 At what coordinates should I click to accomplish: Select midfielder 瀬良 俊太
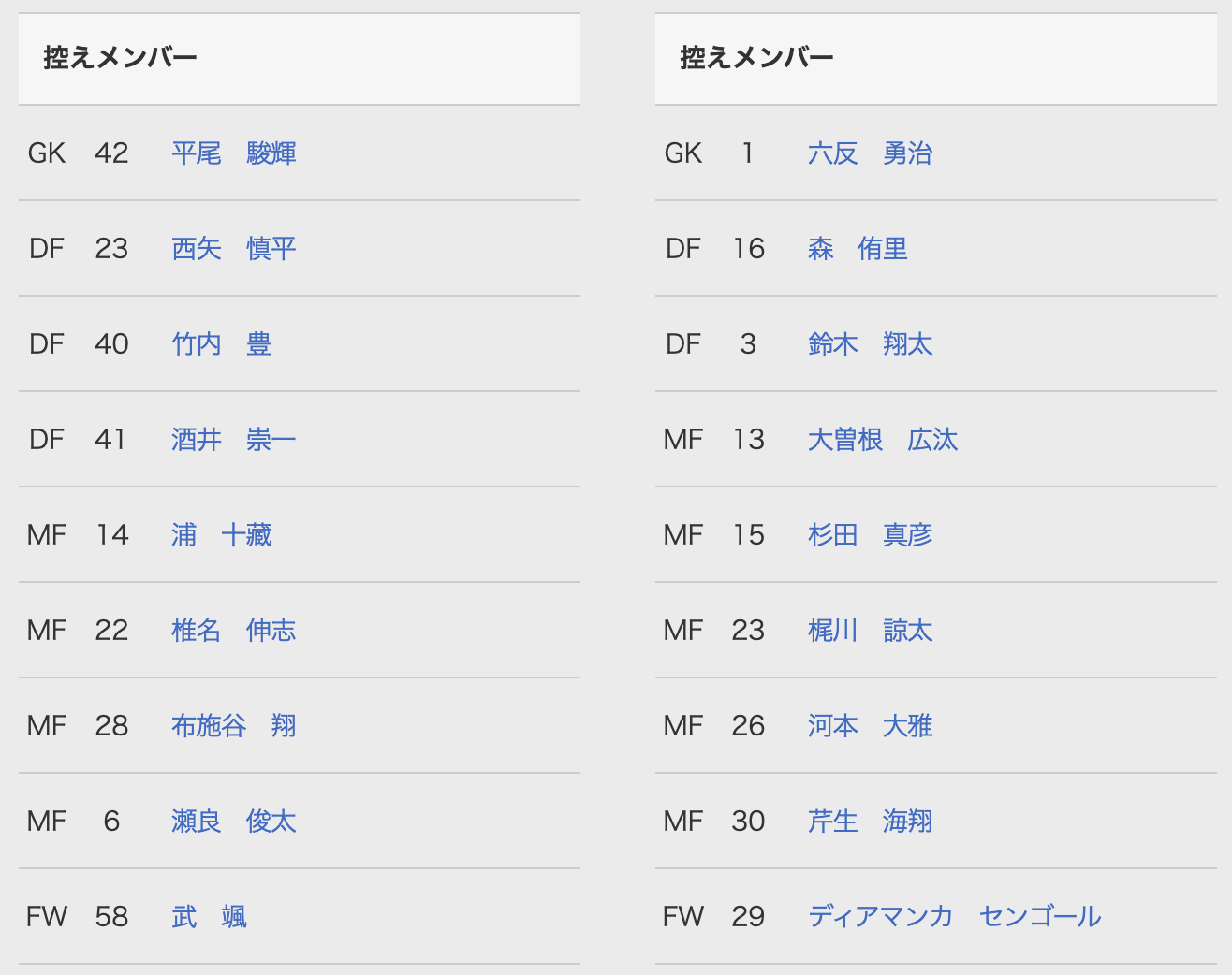234,822
